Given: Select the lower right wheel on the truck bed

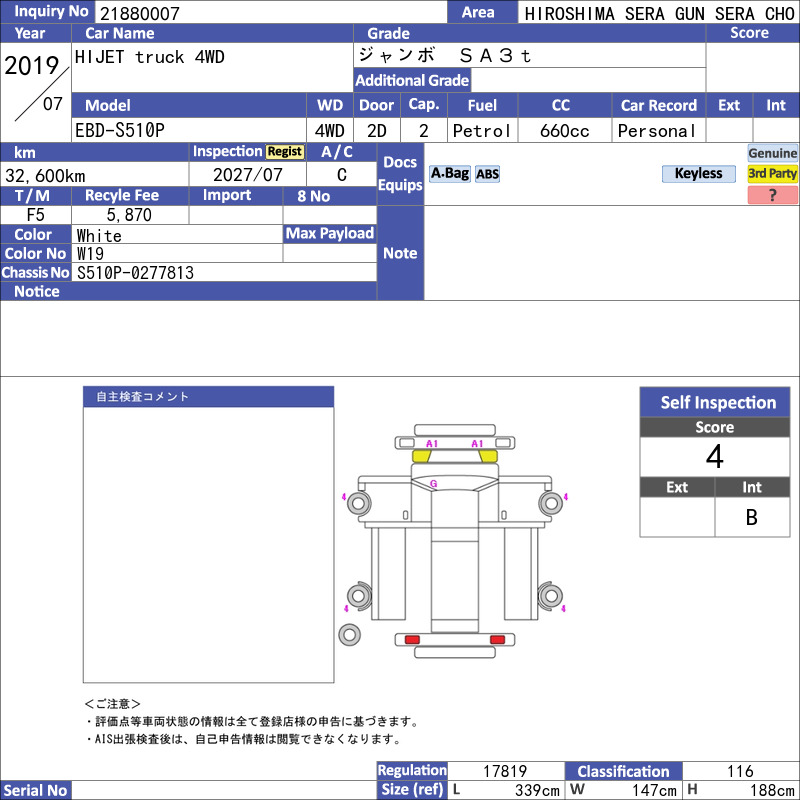Looking at the screenshot, I should pos(551,595).
